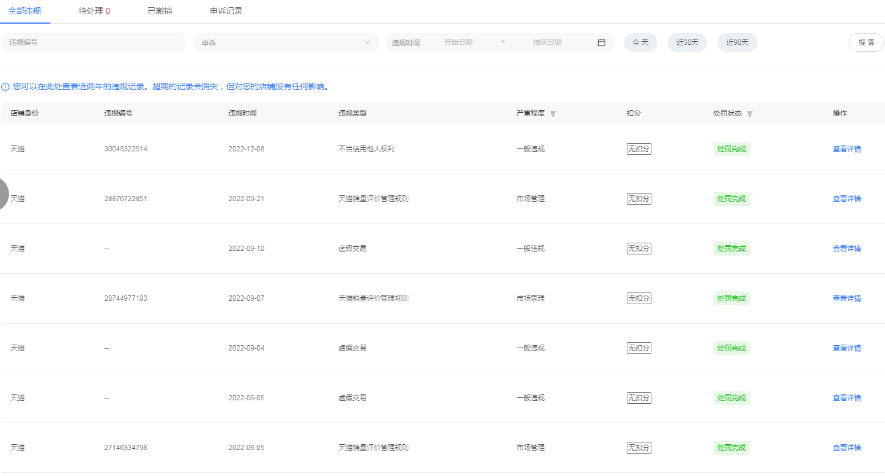Image resolution: width=885 pixels, height=476 pixels.
Task: Click 虚假交易 type in the 2022-09-10 row
Action: [352, 248]
